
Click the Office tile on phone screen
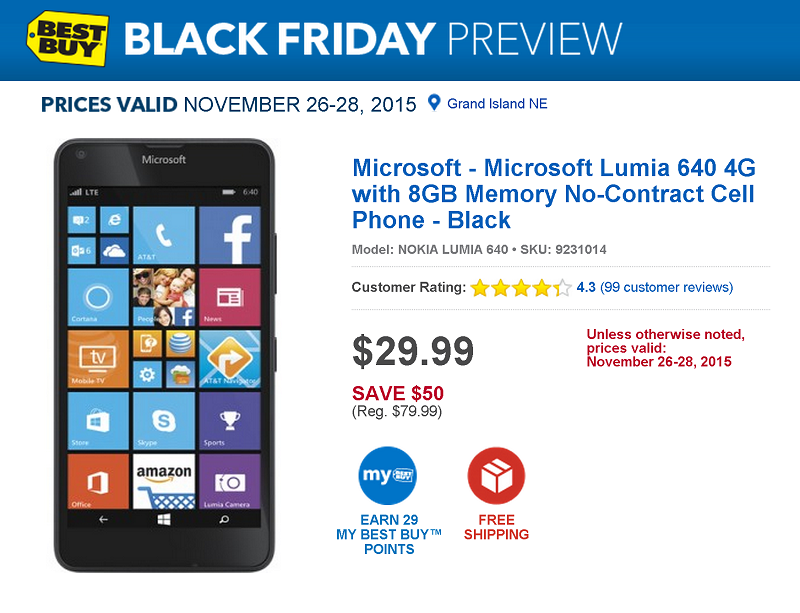[98, 481]
